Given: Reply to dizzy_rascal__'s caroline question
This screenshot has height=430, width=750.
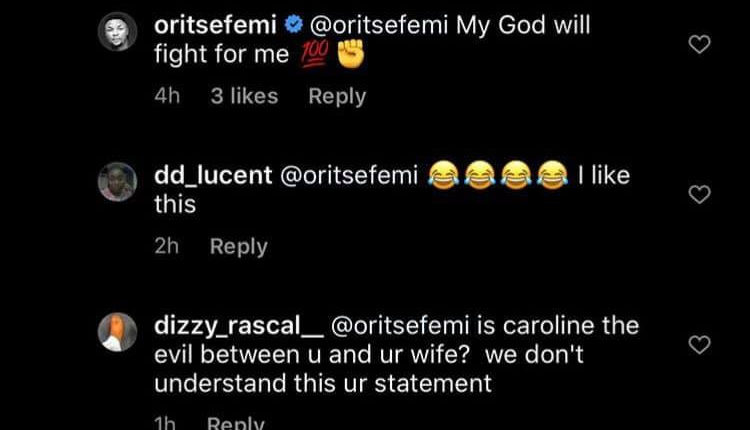Looking at the screenshot, I should coord(236,423).
